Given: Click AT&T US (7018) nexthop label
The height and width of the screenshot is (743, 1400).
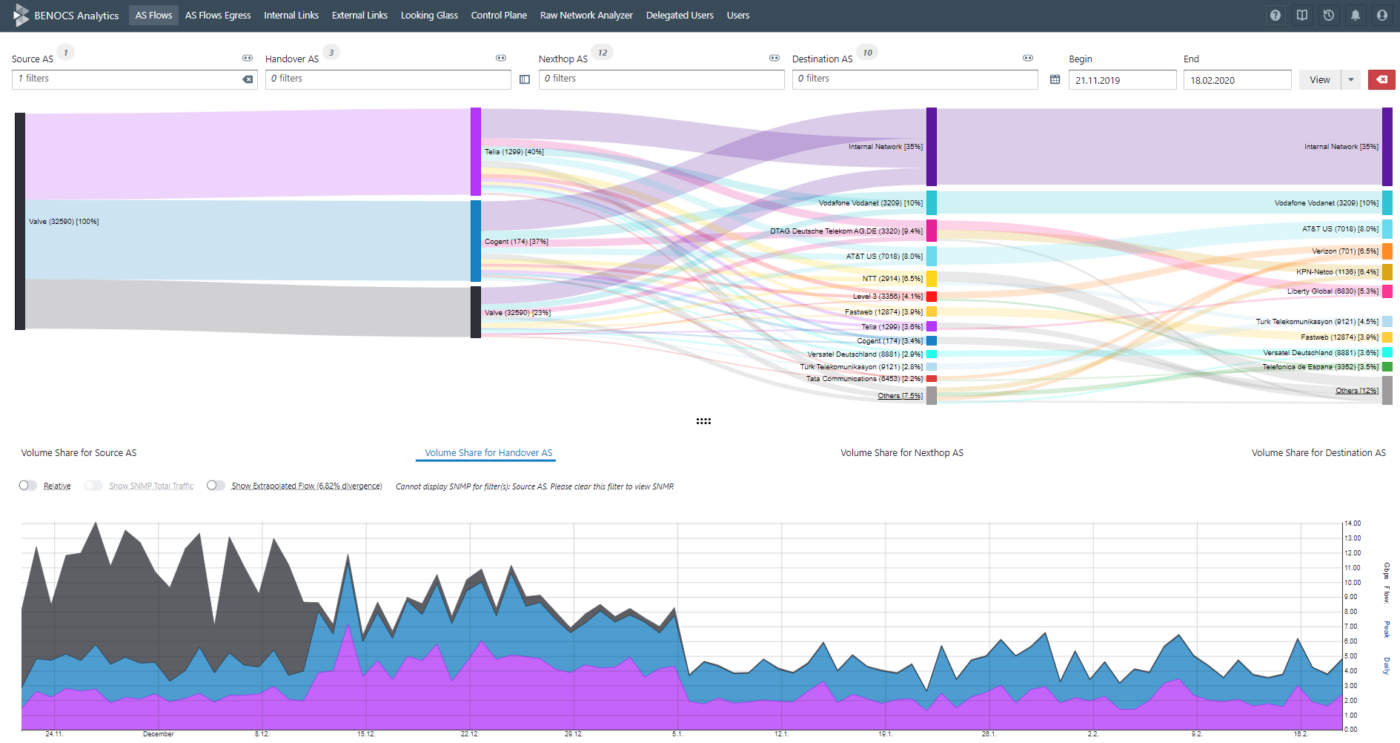Looking at the screenshot, I should 884,256.
